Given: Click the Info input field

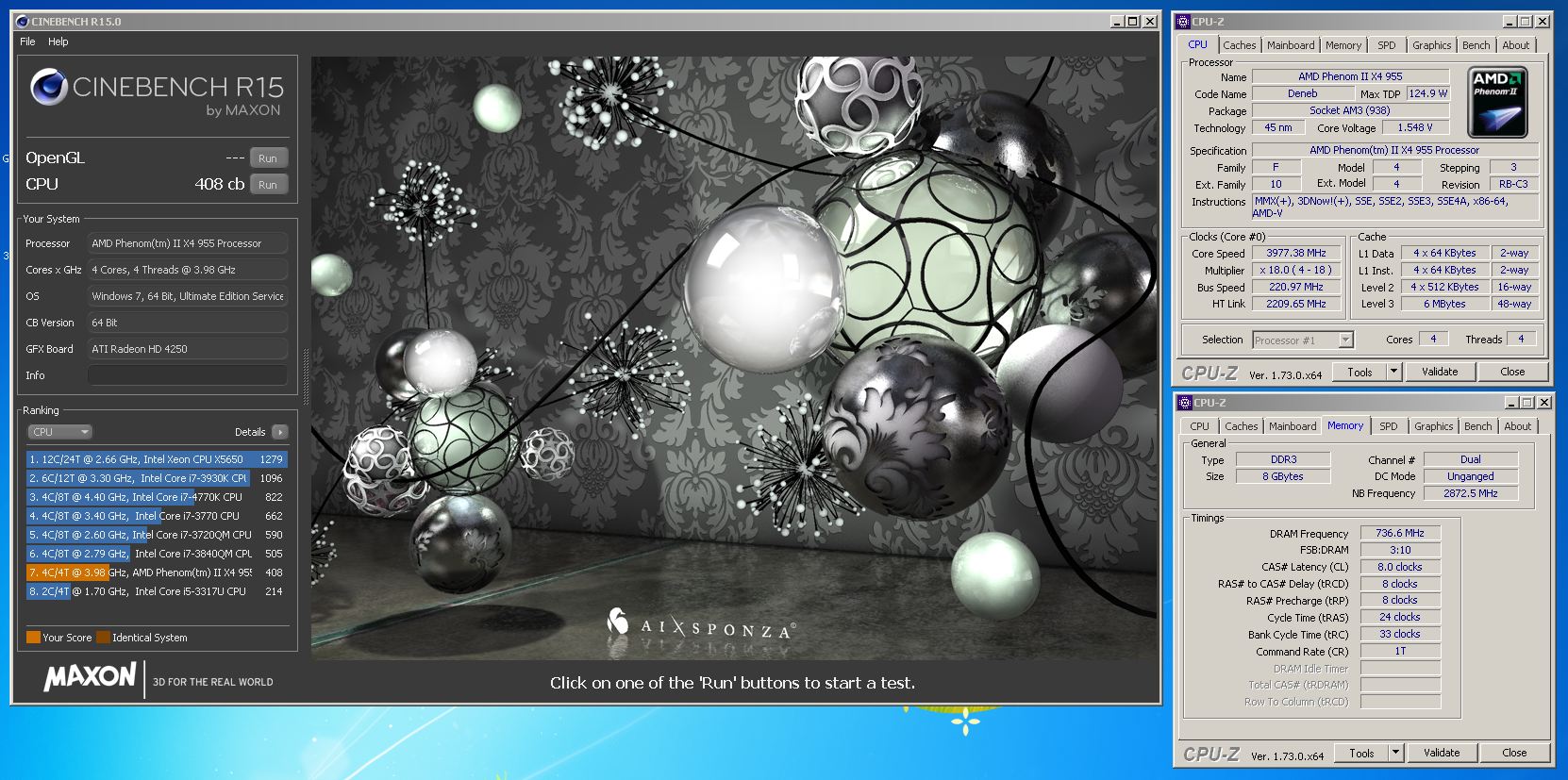Looking at the screenshot, I should coord(188,375).
